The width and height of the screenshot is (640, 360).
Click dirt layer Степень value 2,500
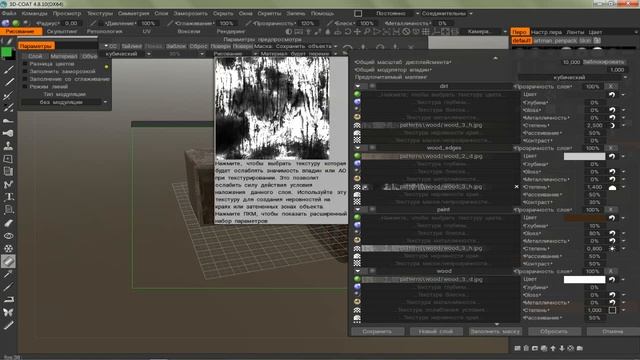(x=594, y=126)
